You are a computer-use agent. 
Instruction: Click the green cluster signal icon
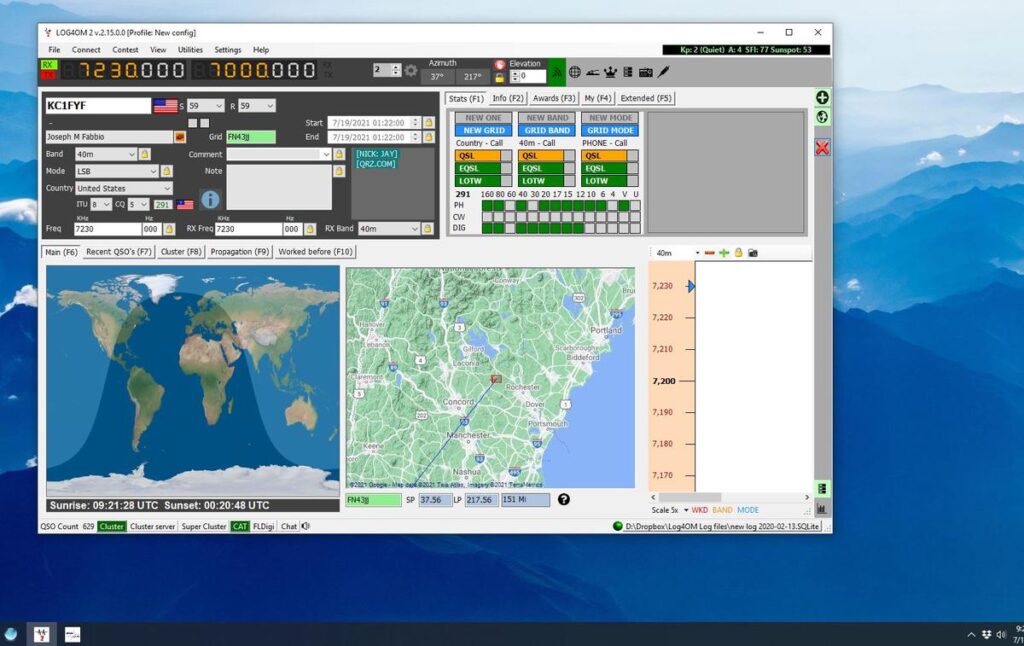pyautogui.click(x=556, y=72)
